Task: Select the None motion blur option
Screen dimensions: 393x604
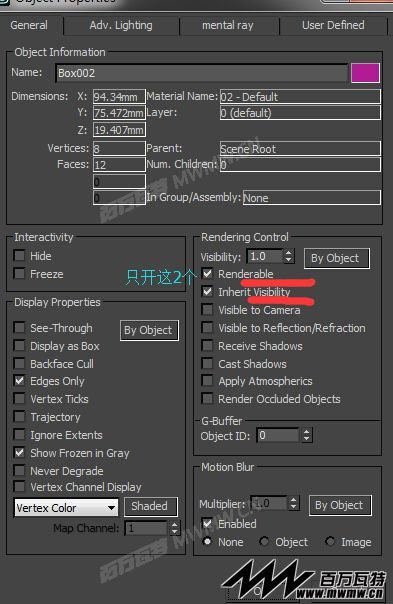Action: [208, 542]
